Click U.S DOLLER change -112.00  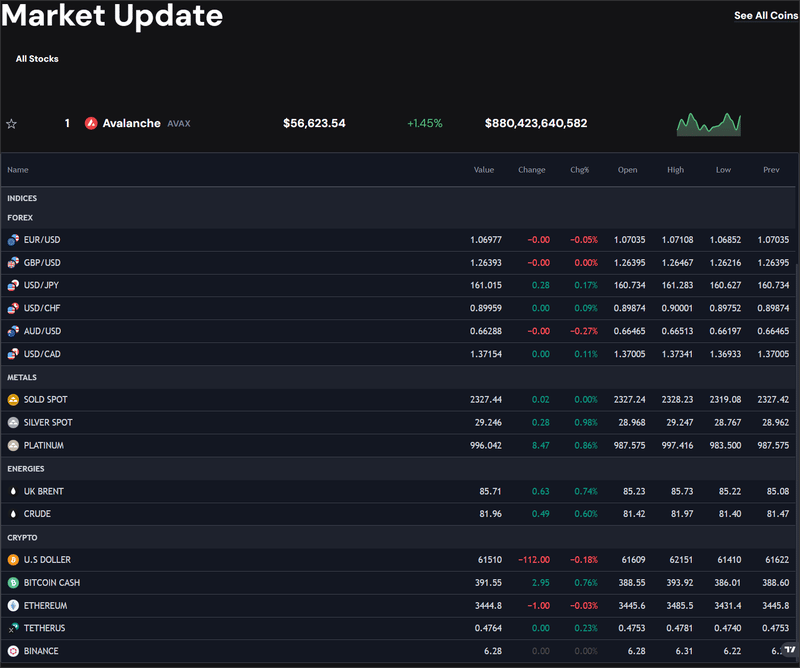point(534,560)
